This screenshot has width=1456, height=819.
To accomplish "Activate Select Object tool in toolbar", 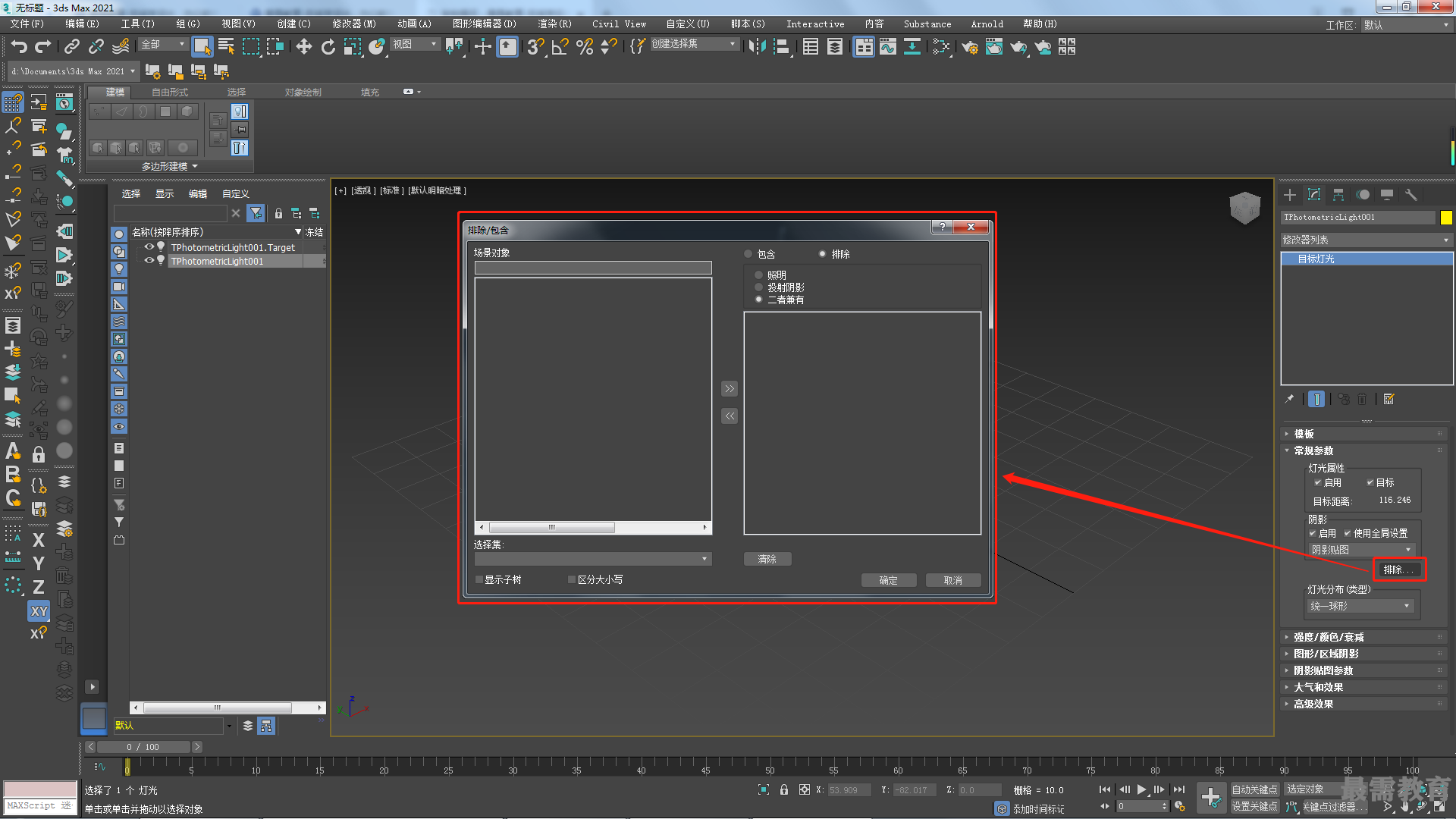I will [202, 47].
